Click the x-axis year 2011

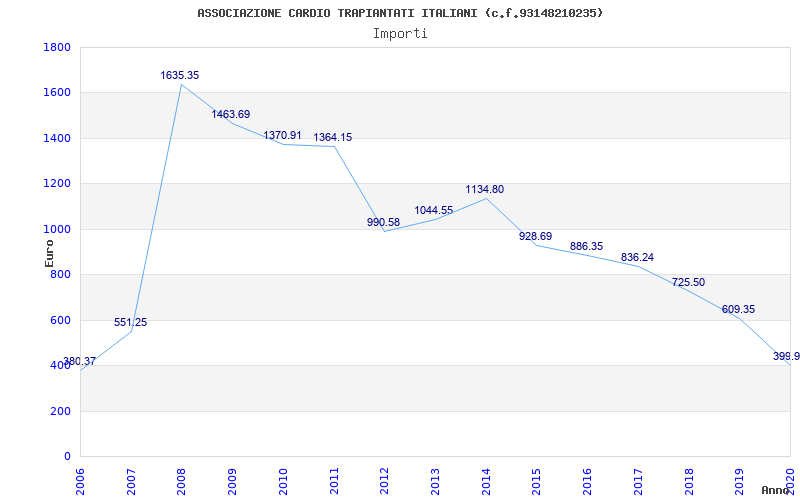click(x=334, y=481)
